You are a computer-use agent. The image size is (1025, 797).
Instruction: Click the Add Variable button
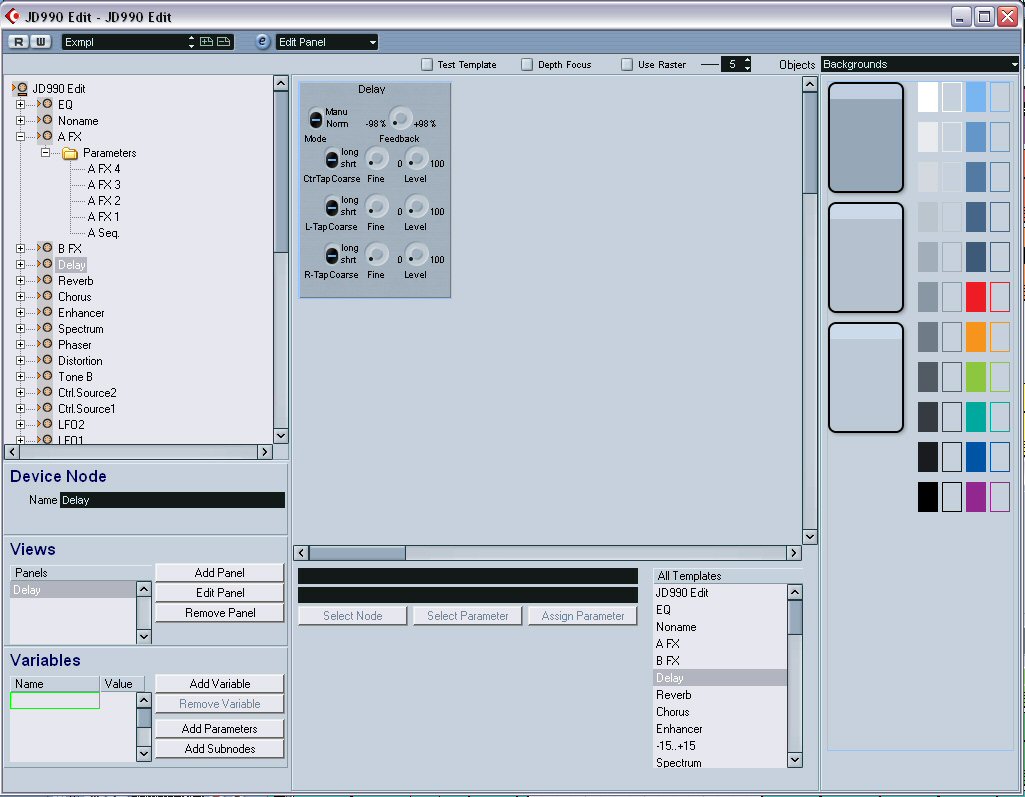220,684
